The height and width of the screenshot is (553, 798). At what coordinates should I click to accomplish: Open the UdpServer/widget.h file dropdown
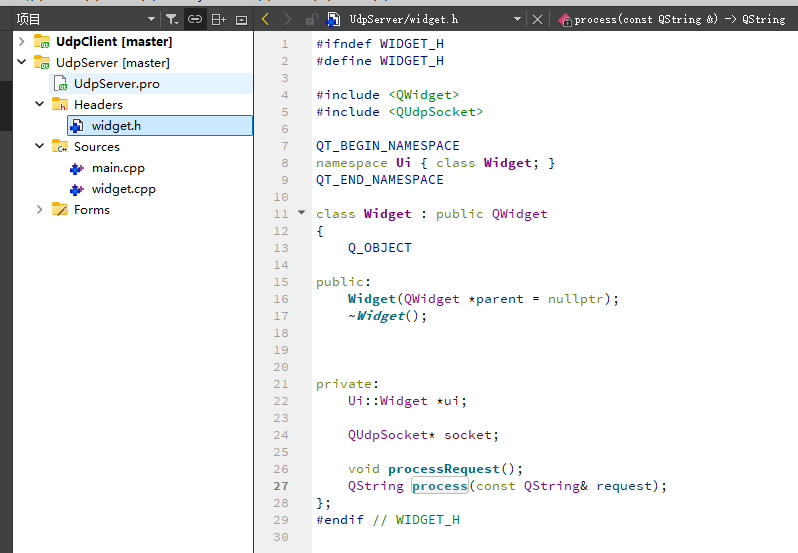(517, 19)
